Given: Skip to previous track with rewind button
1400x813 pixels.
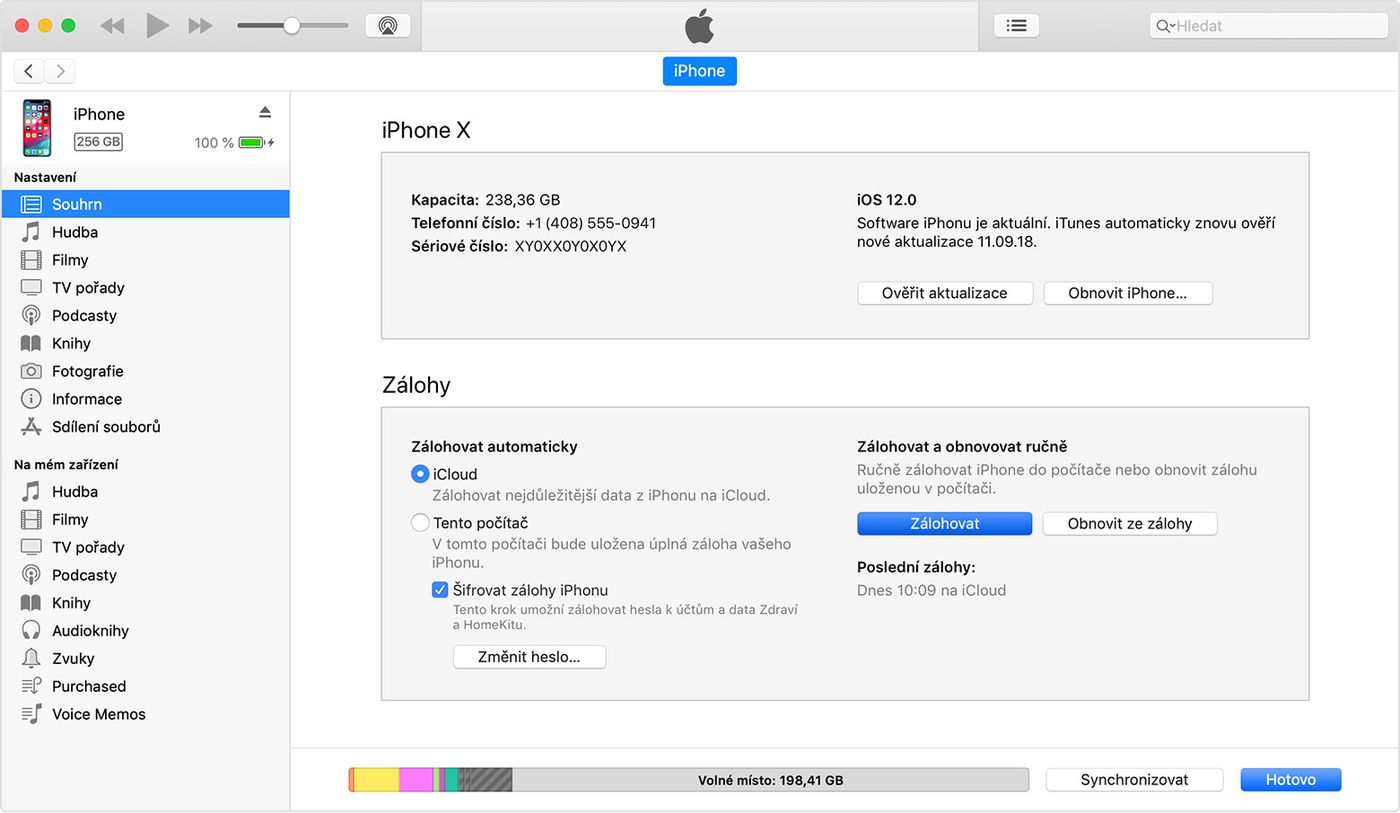Looking at the screenshot, I should pyautogui.click(x=112, y=26).
